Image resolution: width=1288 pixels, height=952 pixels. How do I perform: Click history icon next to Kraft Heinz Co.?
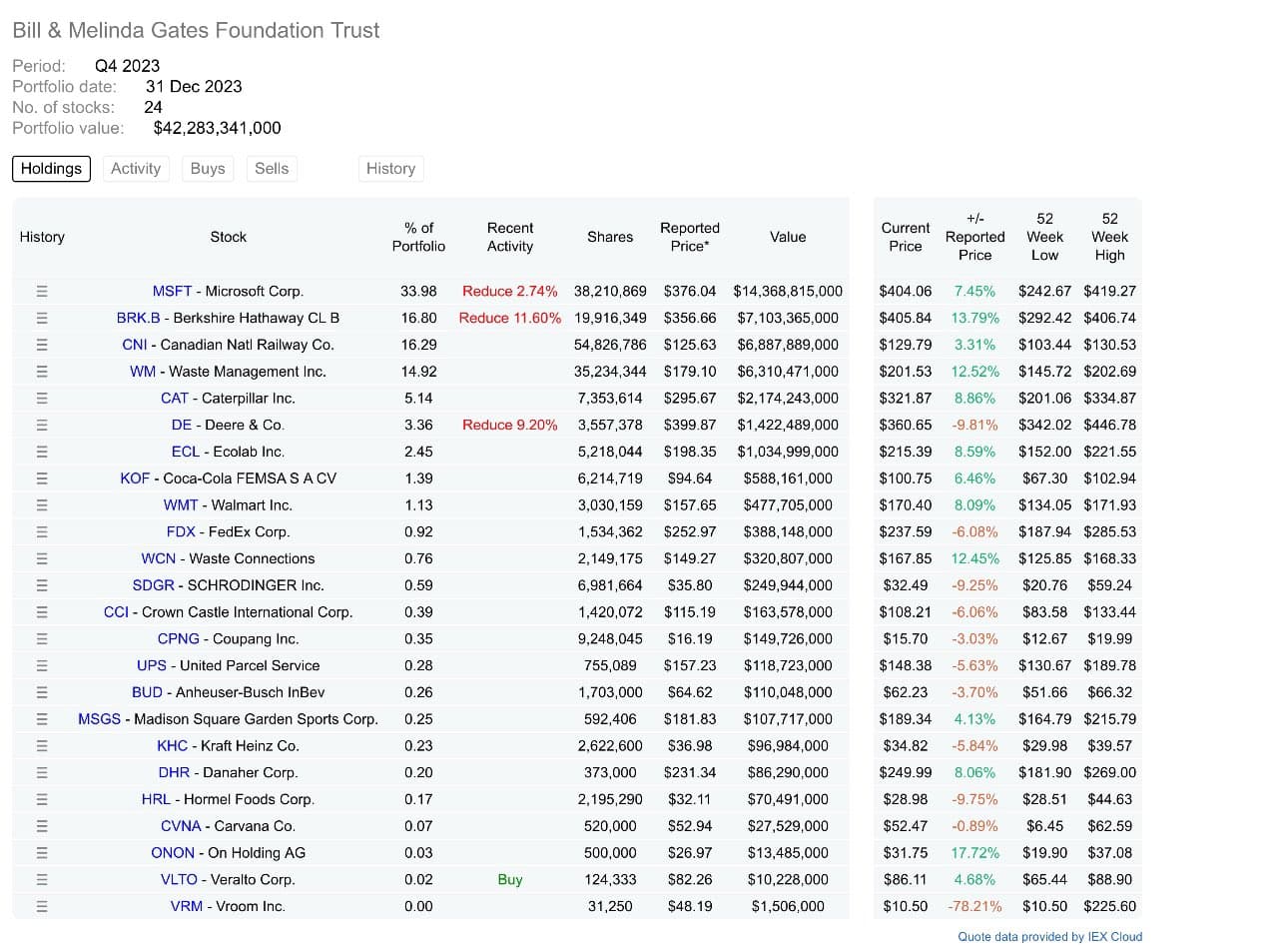click(x=42, y=745)
